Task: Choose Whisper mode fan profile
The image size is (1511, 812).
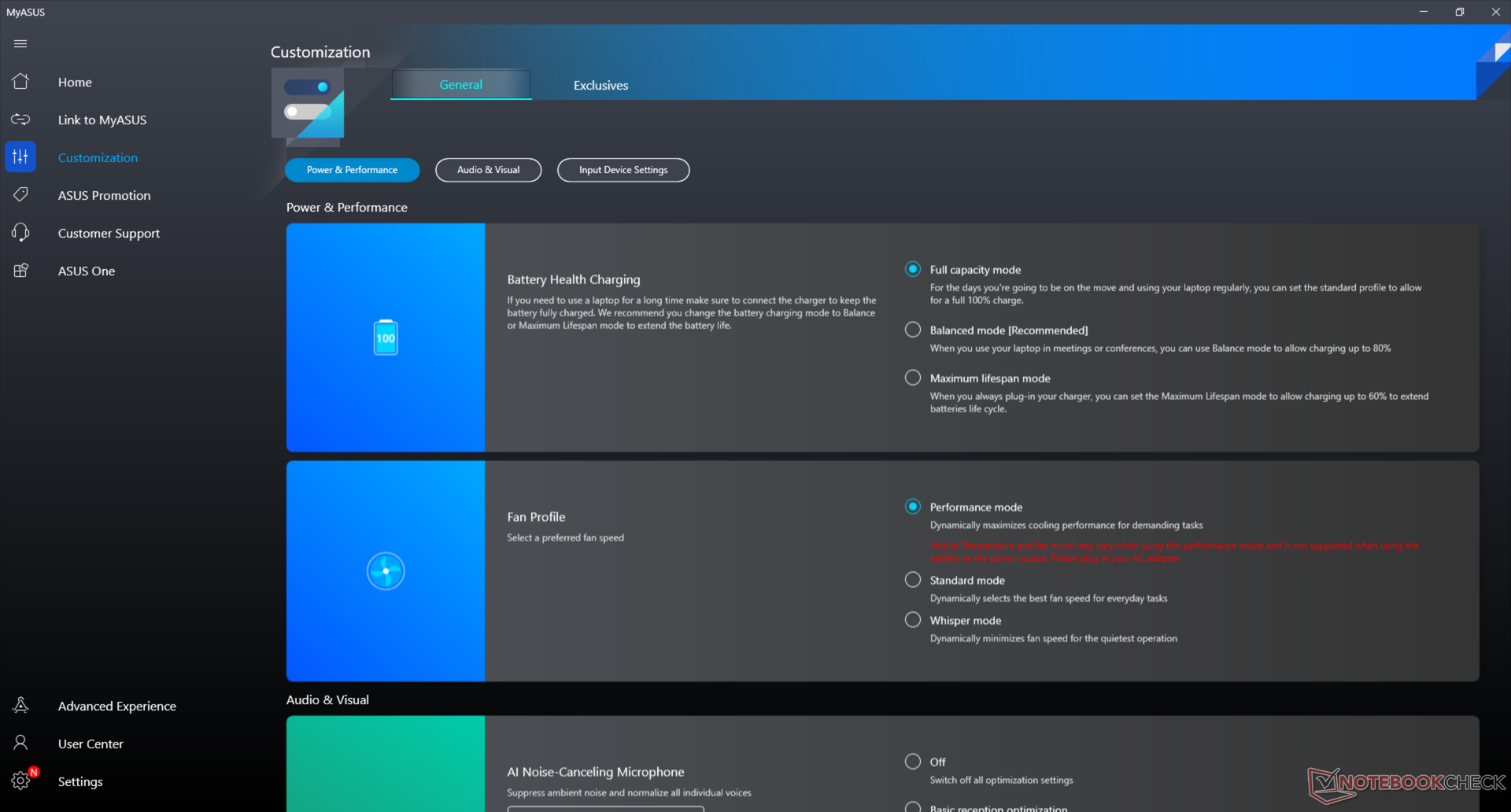Action: [x=913, y=620]
